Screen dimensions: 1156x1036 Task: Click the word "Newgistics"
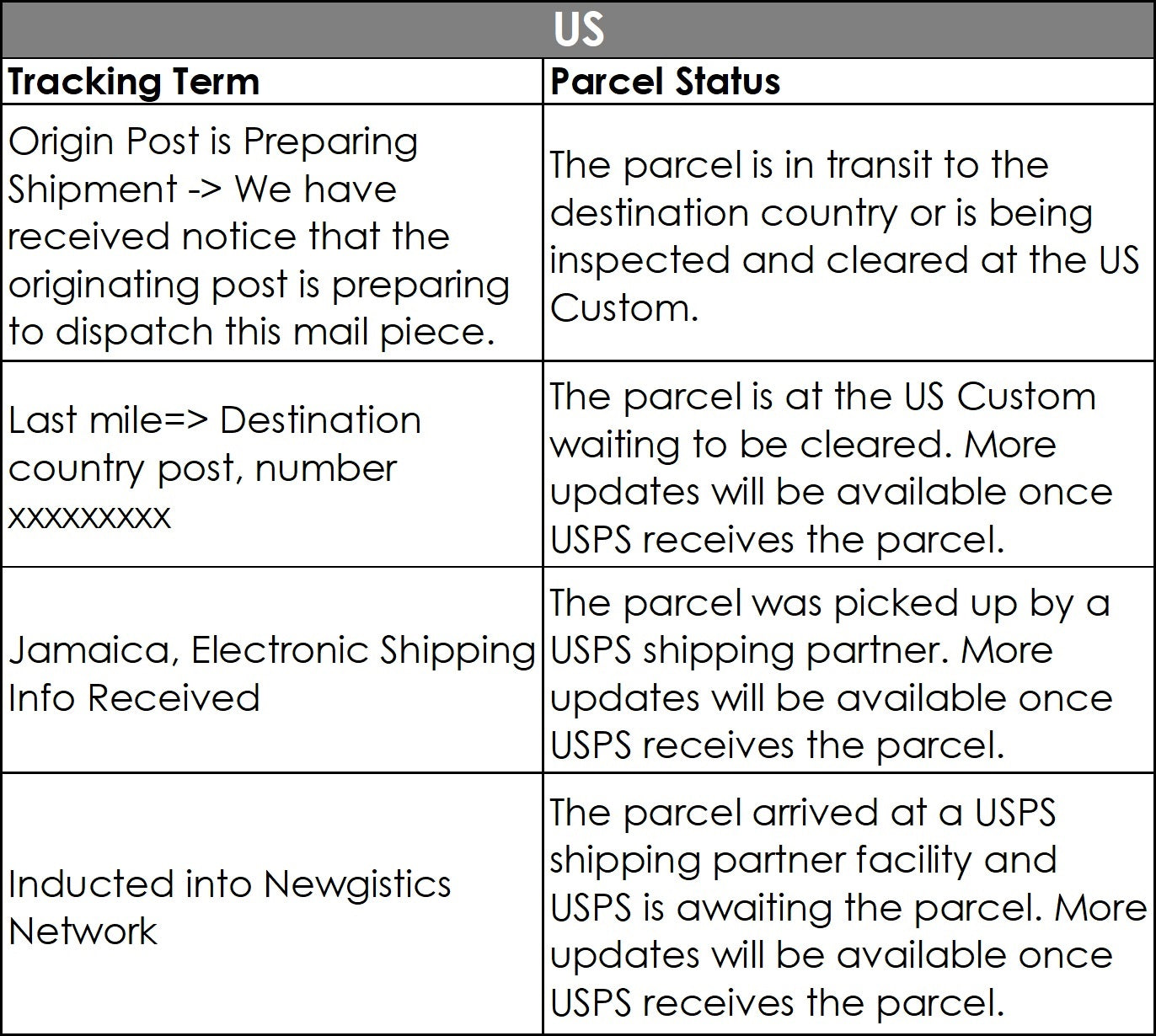pyautogui.click(x=356, y=884)
